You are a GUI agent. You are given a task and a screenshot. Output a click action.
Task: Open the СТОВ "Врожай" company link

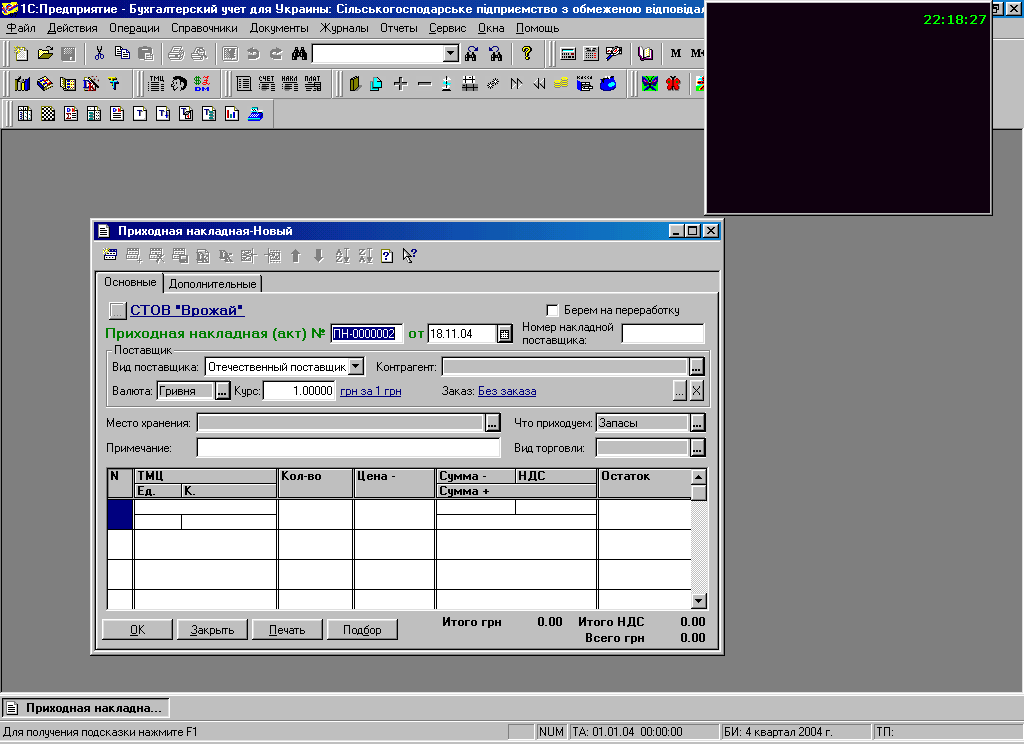[187, 310]
